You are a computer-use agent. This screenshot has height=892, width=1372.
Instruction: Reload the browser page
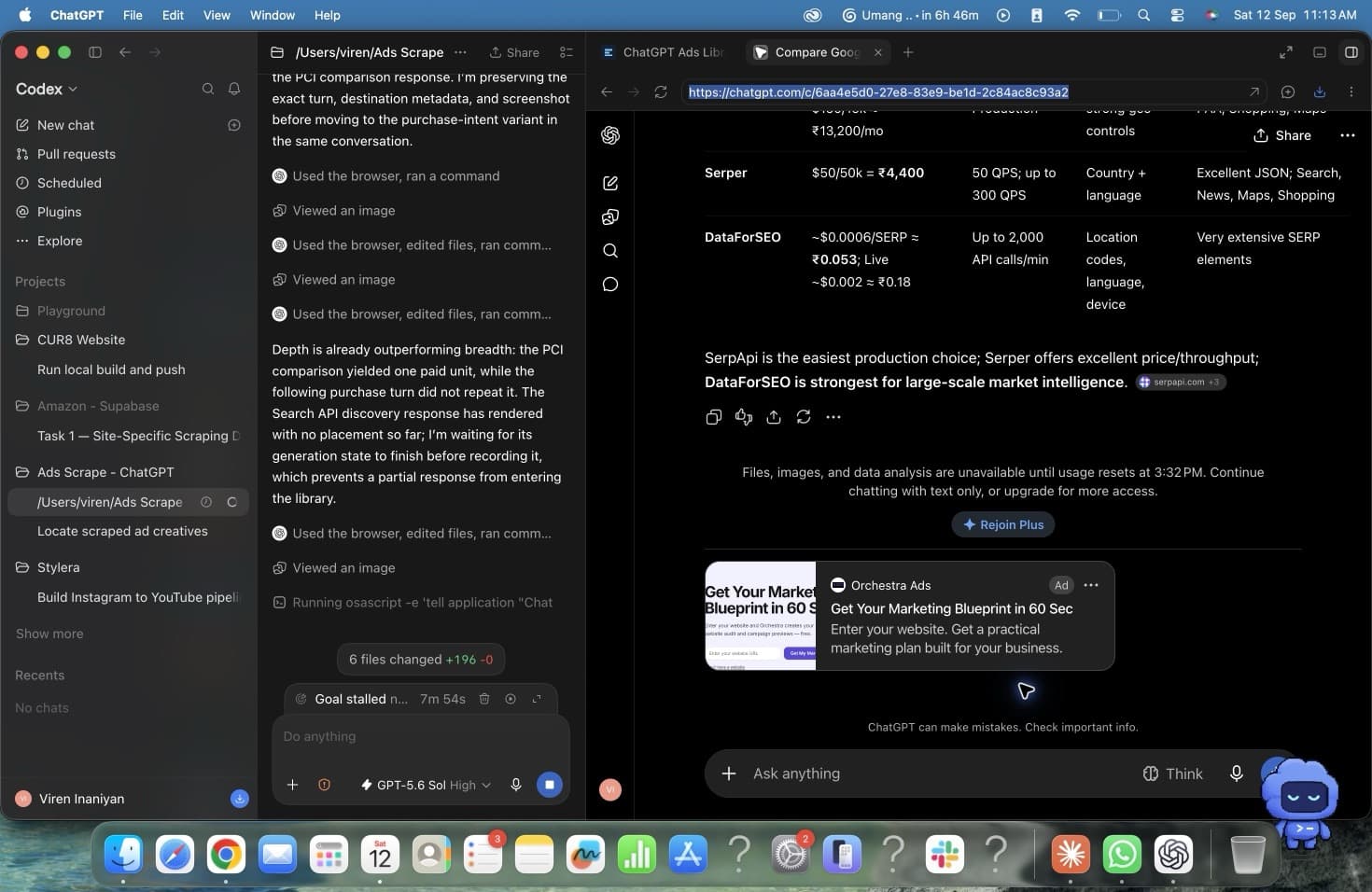click(x=661, y=91)
